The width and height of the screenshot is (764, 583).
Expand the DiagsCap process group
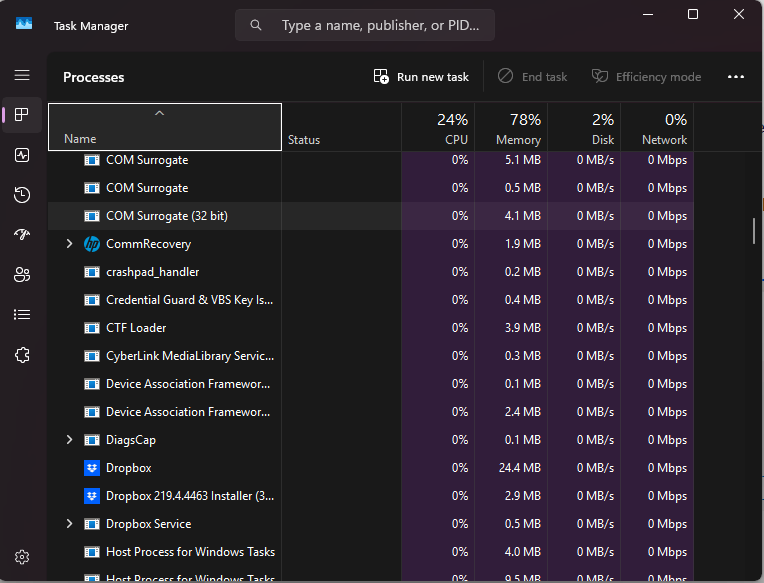(x=69, y=440)
